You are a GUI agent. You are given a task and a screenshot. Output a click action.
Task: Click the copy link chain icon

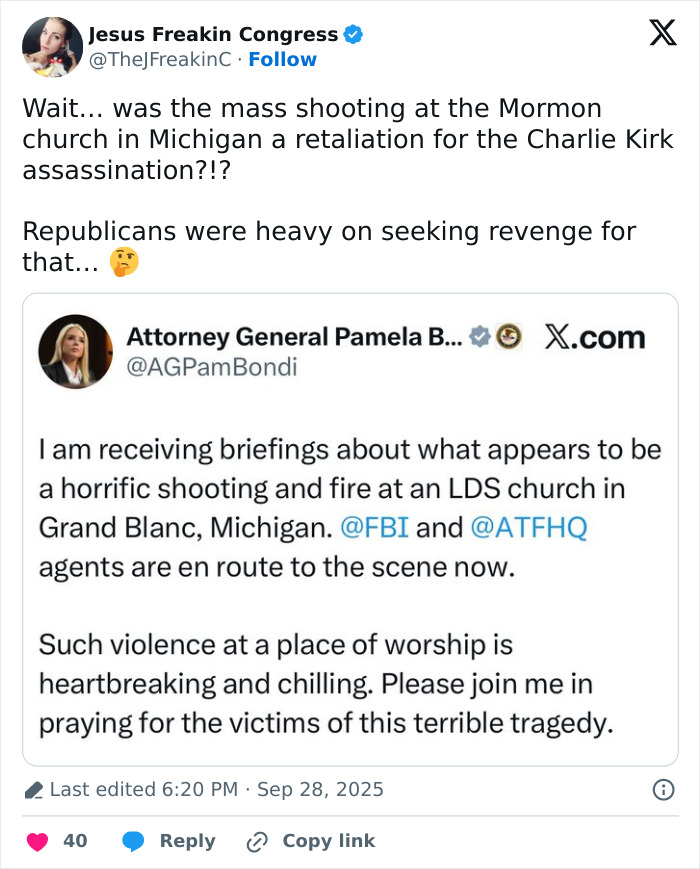(255, 841)
